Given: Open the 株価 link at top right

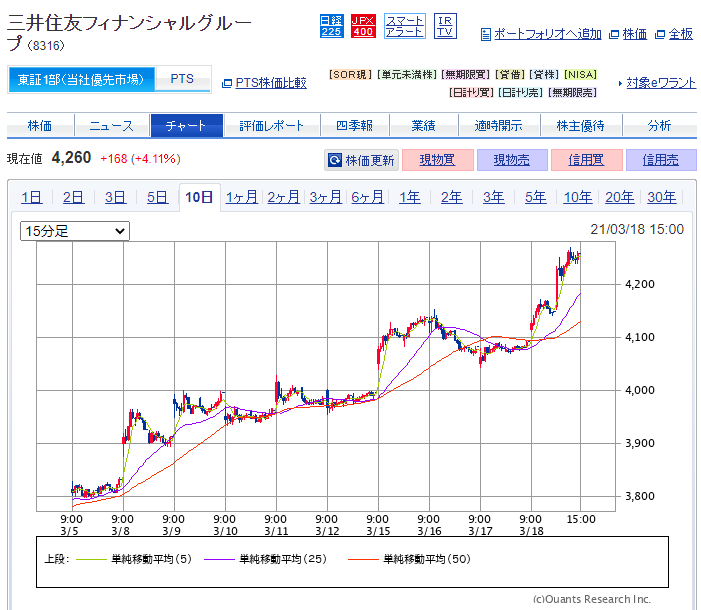Looking at the screenshot, I should 634,34.
